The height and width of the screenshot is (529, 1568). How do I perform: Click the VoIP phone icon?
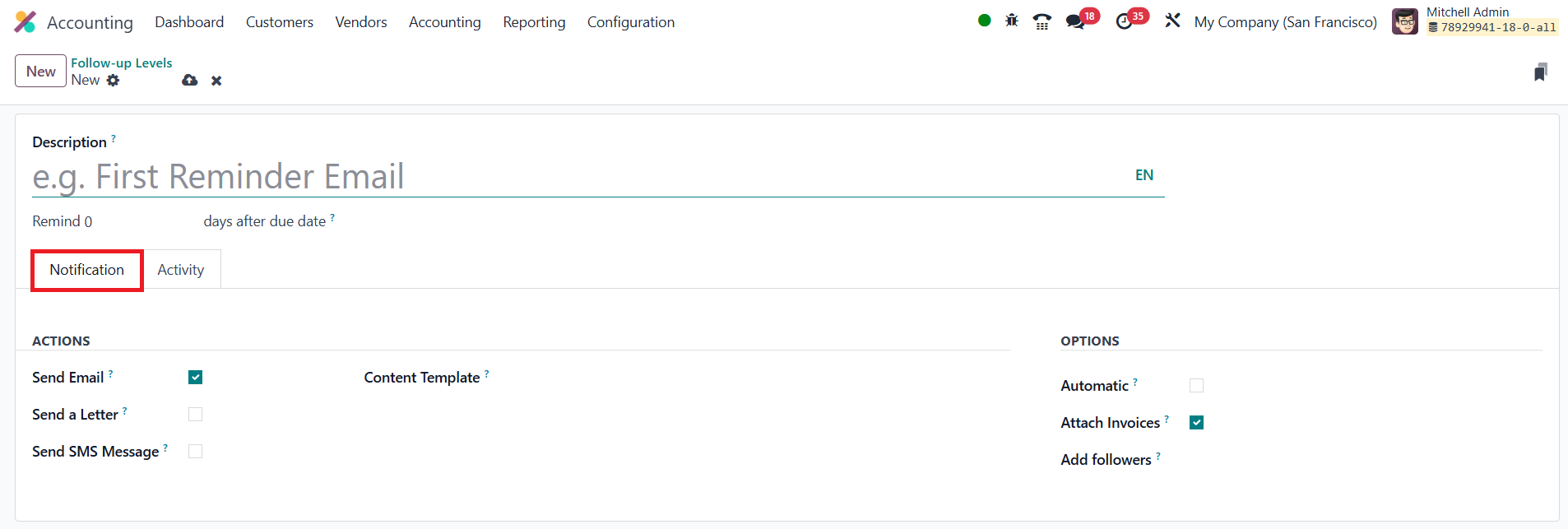point(1042,21)
